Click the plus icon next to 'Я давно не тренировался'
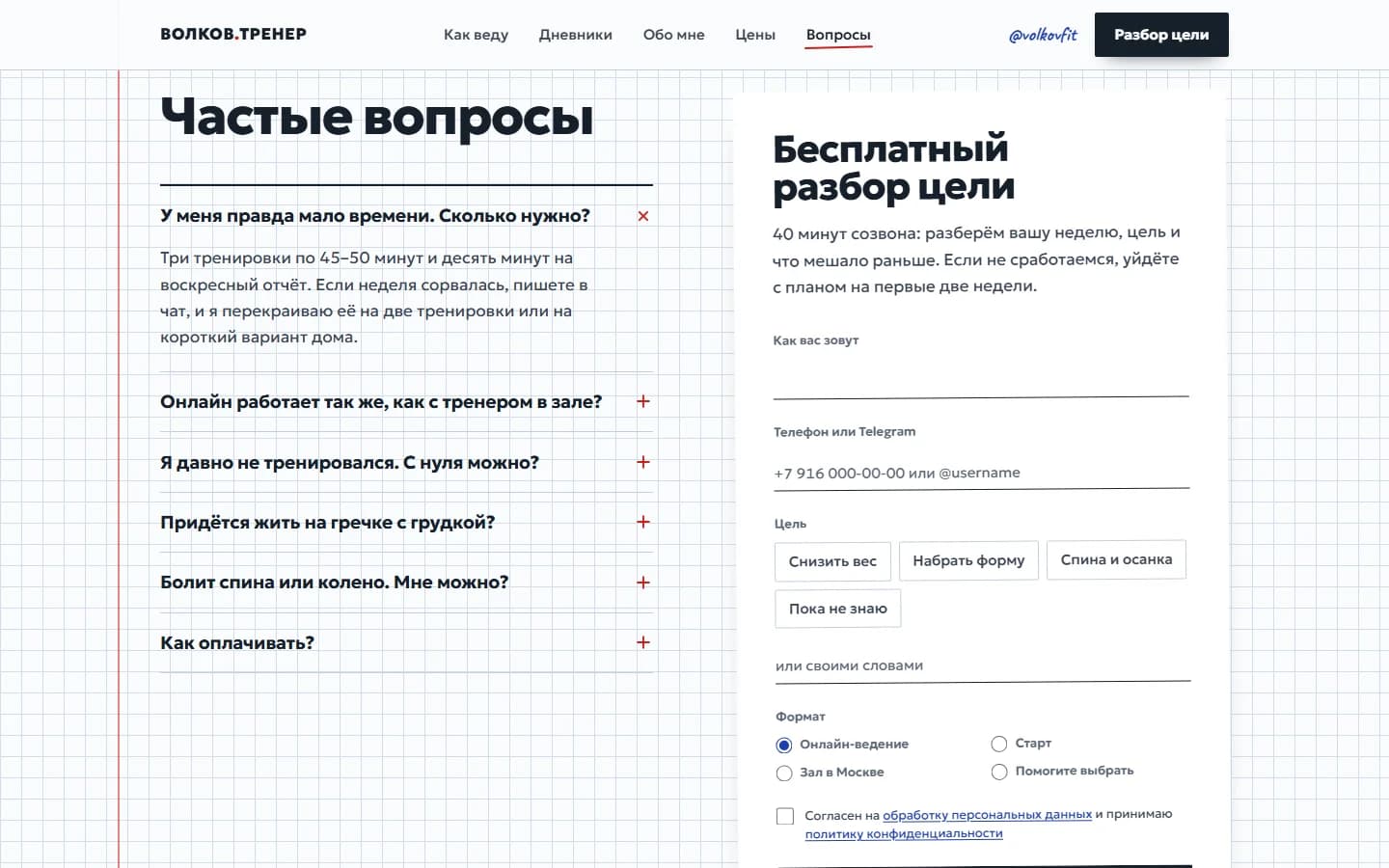This screenshot has width=1389, height=868. [x=643, y=462]
